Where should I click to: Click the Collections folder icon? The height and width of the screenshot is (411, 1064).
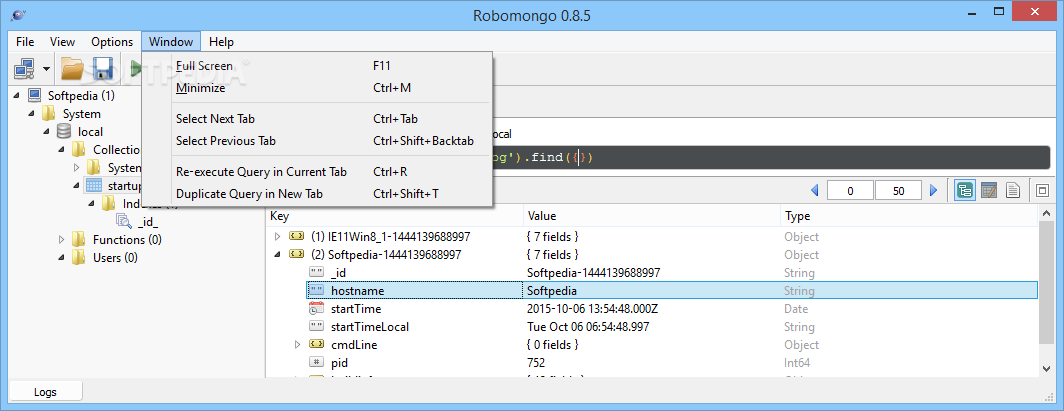79,149
